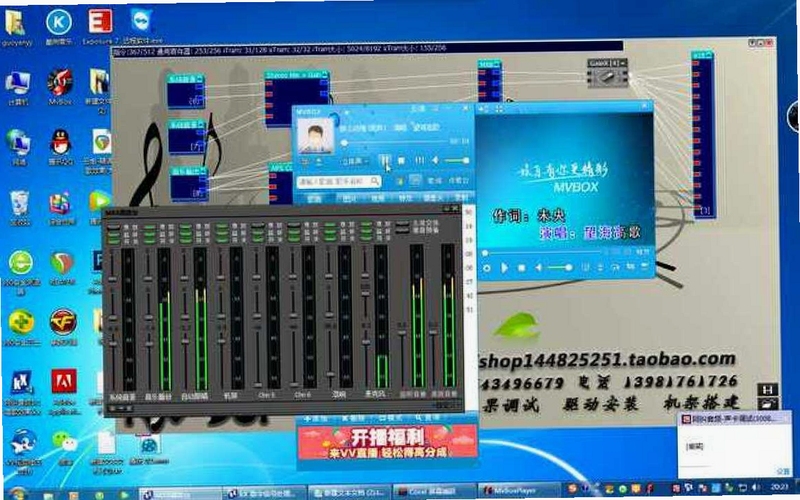
Task: Seek on the MVBOX song progress bar
Action: click(x=395, y=143)
